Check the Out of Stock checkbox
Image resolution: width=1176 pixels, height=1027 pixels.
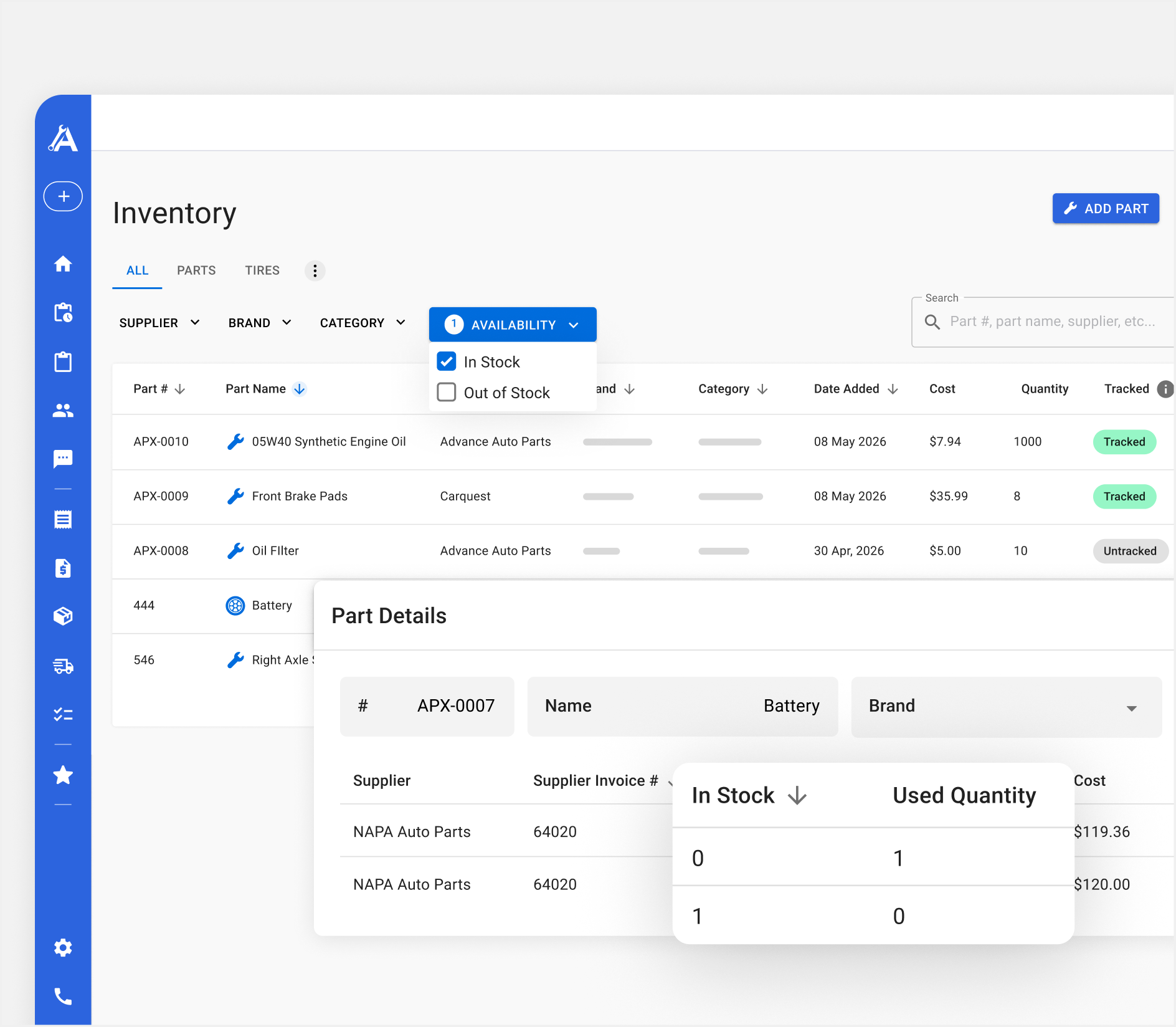pos(447,393)
